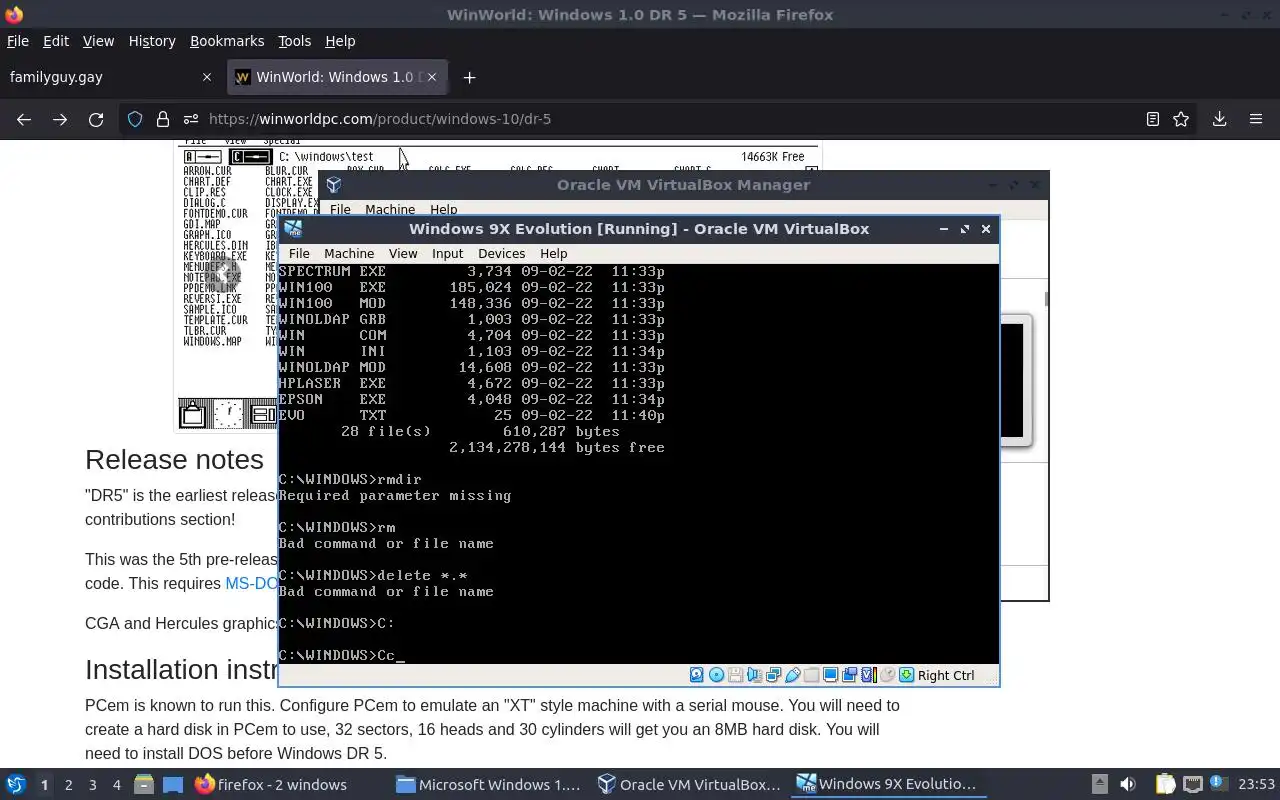Open the Firefox hamburger application menu
This screenshot has height=800, width=1280.
pos(1256,119)
